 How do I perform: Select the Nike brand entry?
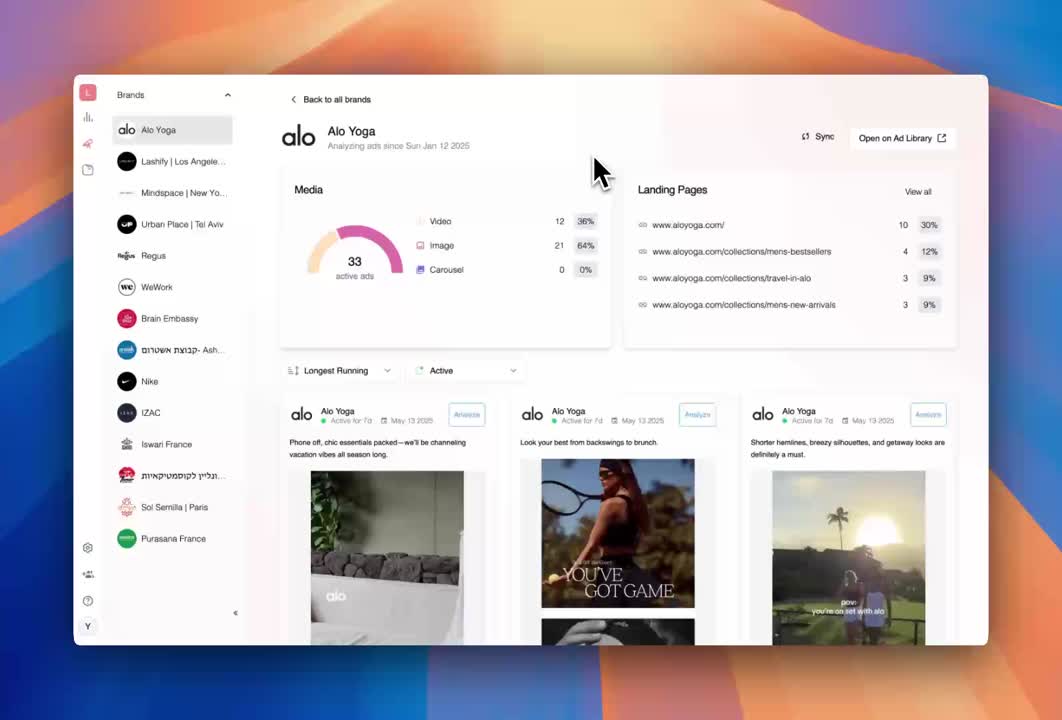pyautogui.click(x=172, y=381)
